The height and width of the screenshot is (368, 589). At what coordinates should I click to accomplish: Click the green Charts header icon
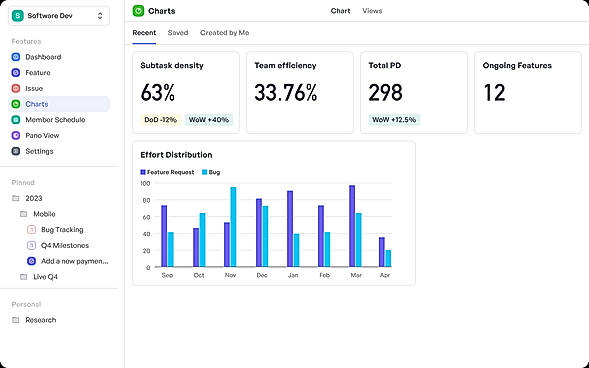(139, 11)
